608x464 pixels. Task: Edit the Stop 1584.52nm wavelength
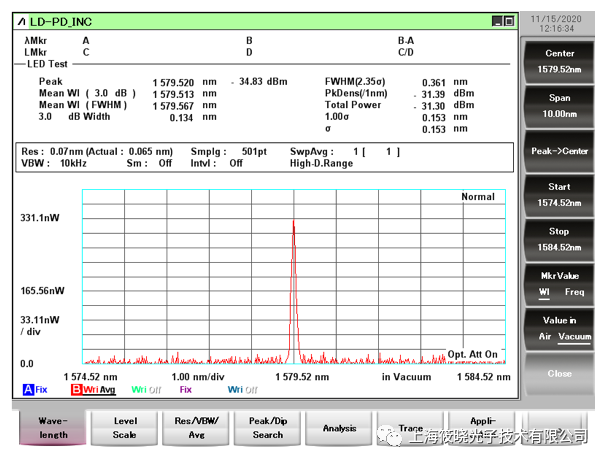click(x=559, y=239)
